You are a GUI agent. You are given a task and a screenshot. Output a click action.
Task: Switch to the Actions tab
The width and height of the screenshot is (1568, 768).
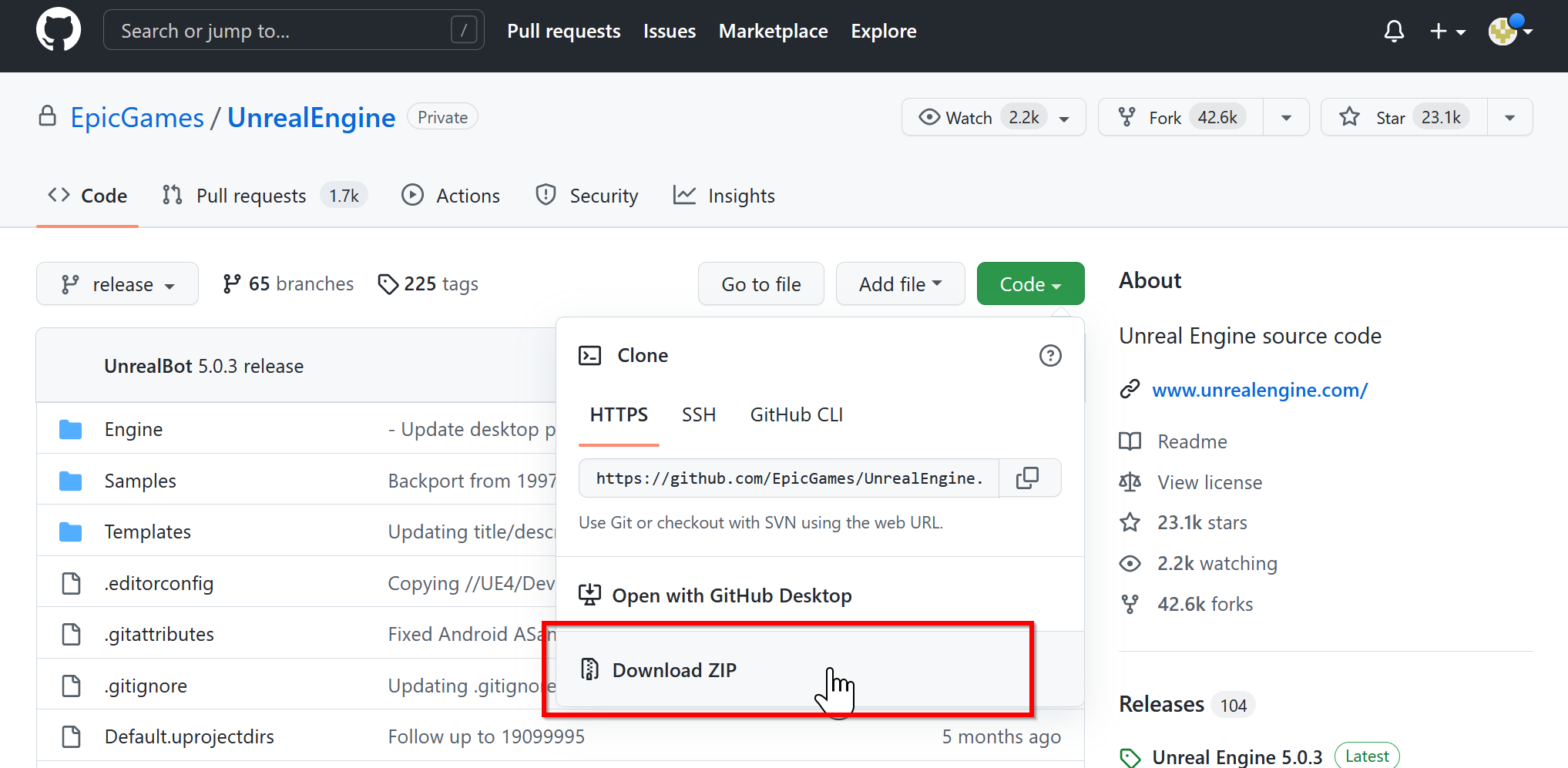[451, 196]
